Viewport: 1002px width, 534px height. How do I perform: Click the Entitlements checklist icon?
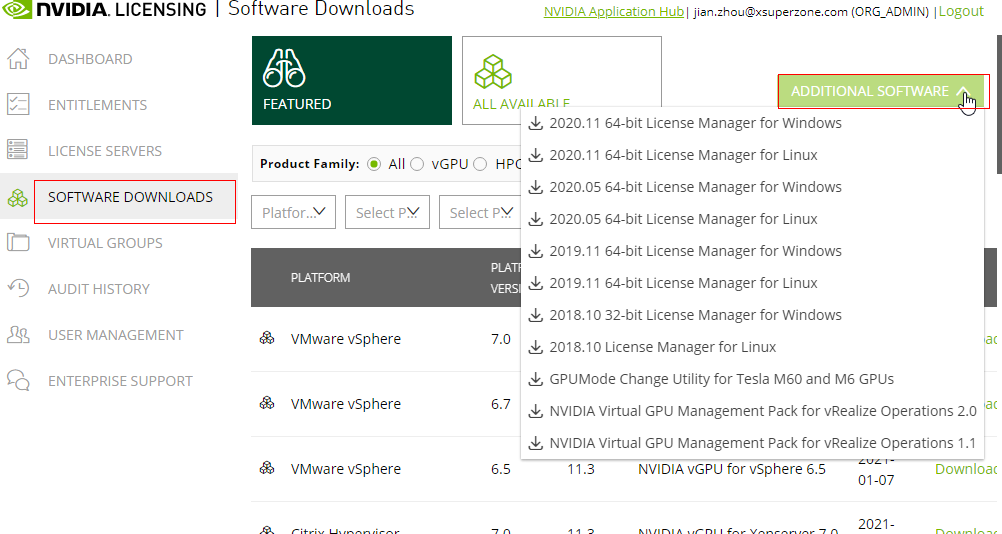coord(18,105)
